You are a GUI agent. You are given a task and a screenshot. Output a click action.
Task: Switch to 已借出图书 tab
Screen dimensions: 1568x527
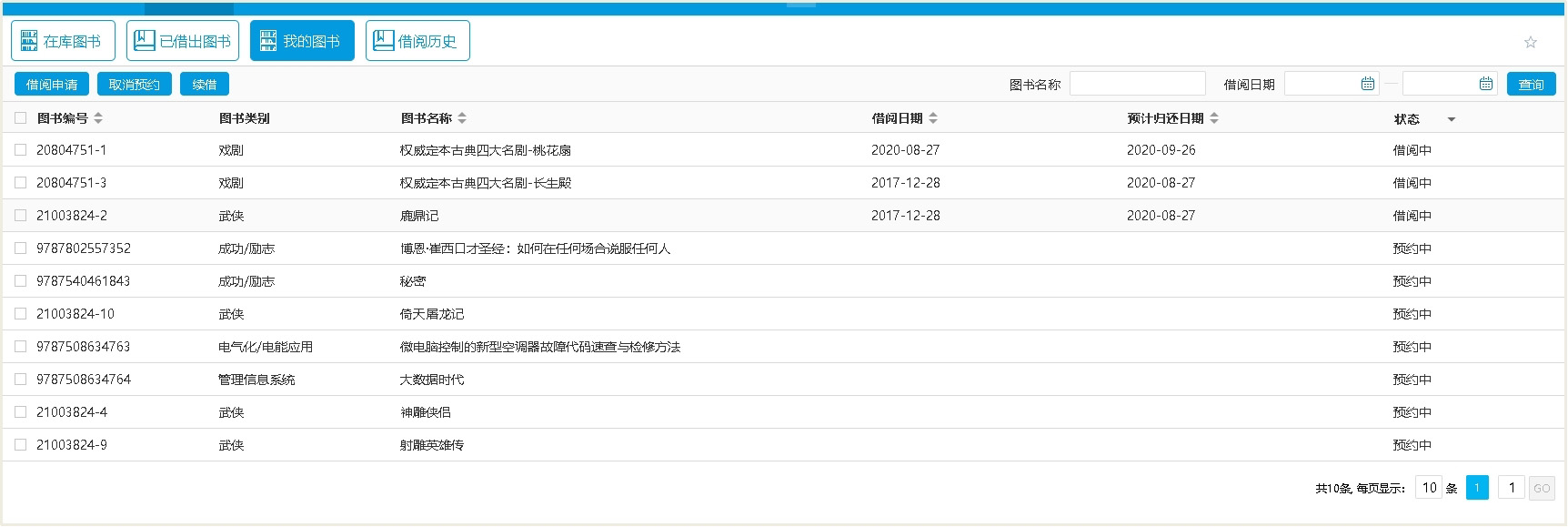183,41
